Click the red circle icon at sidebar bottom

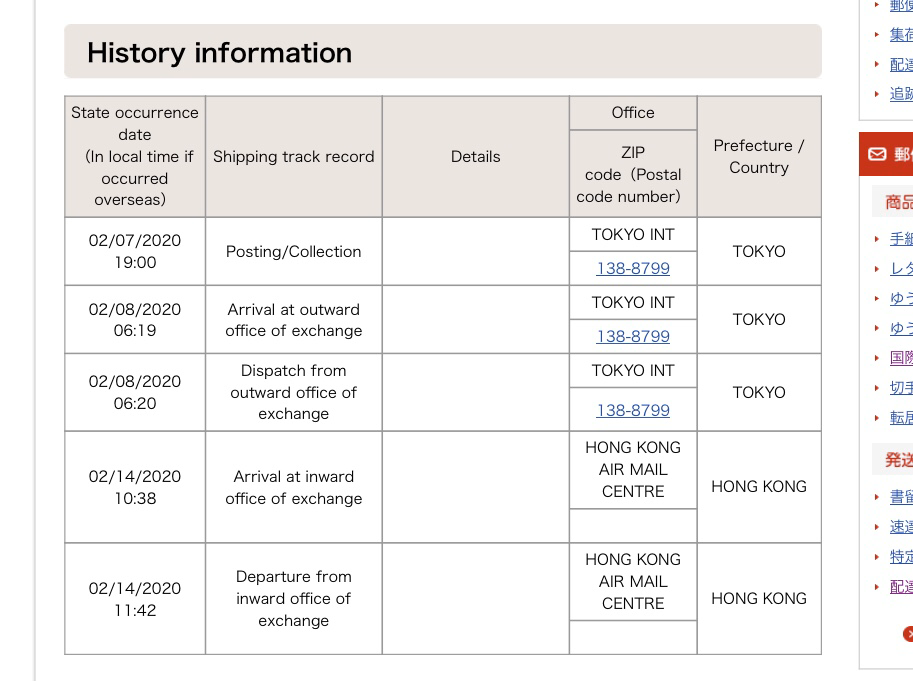coord(907,633)
